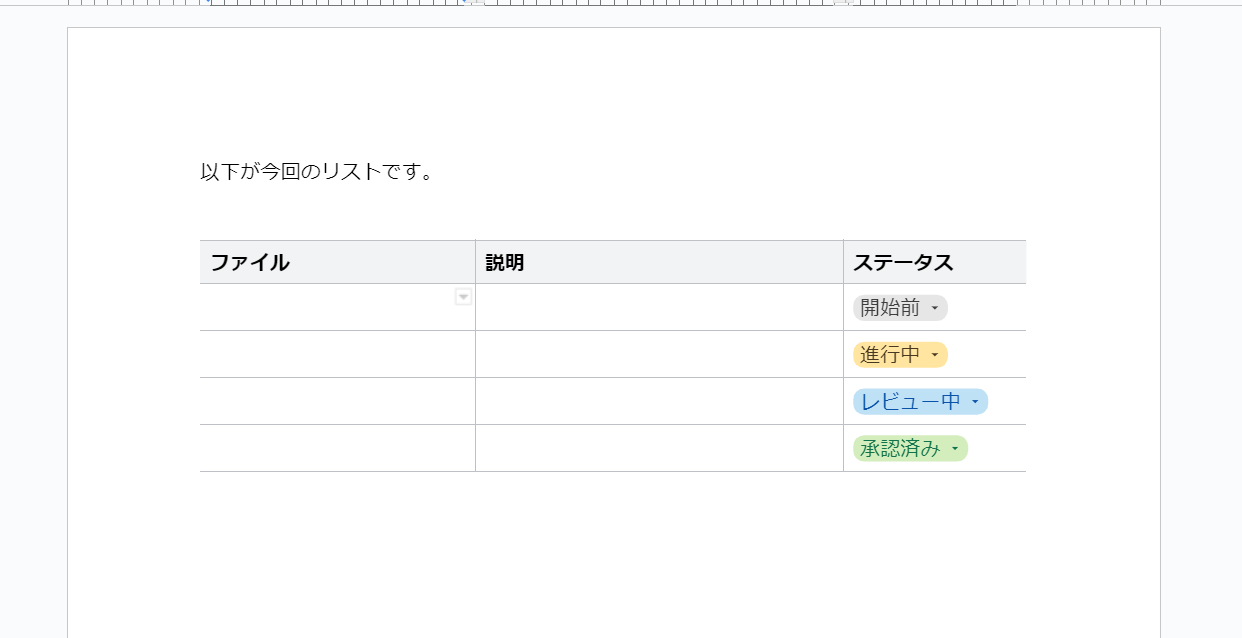Click the 説明 cell beside 承認済み
1242x638 pixels.
(659, 448)
